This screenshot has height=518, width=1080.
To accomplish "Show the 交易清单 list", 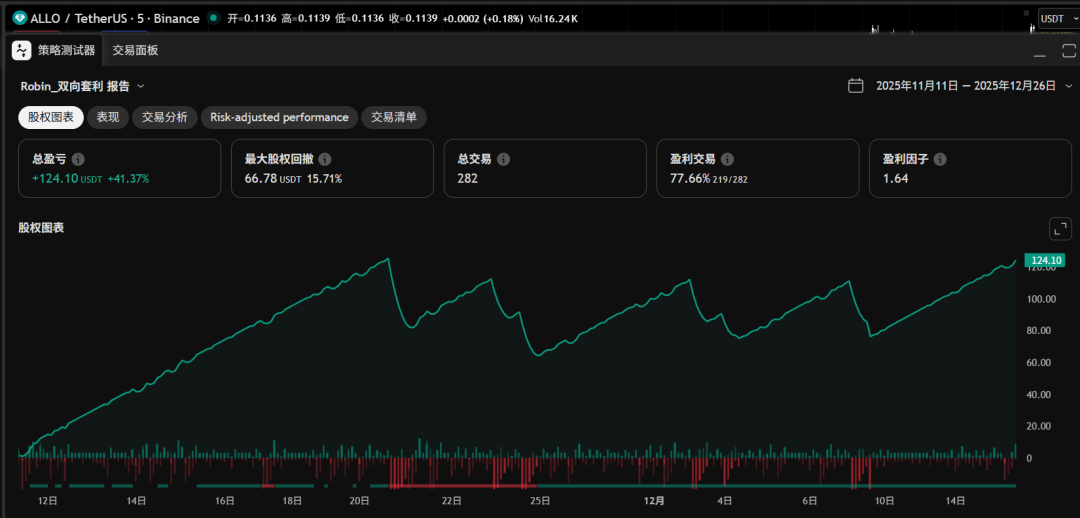I will (394, 117).
